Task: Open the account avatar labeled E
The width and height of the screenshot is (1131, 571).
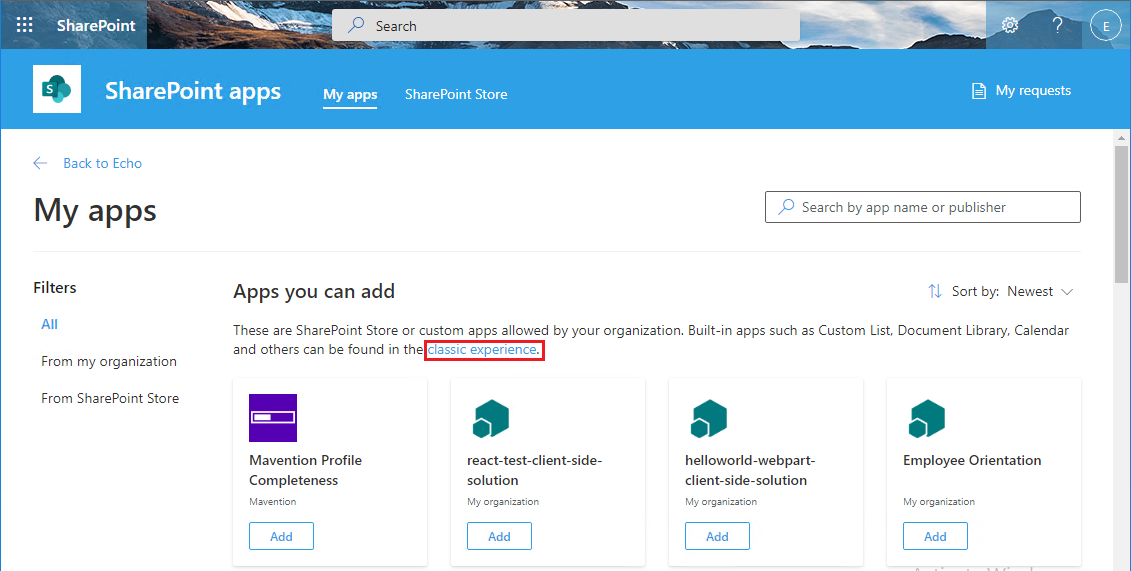Action: 1105,26
